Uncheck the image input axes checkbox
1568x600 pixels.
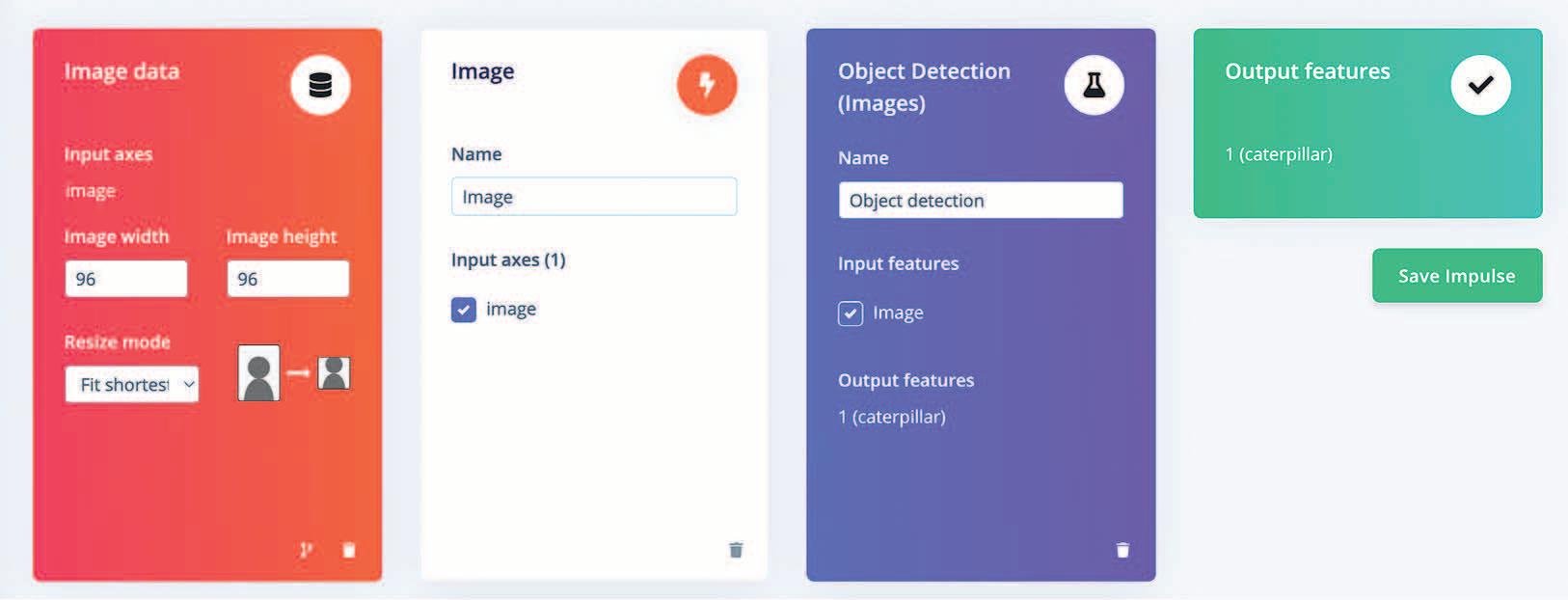pos(464,310)
